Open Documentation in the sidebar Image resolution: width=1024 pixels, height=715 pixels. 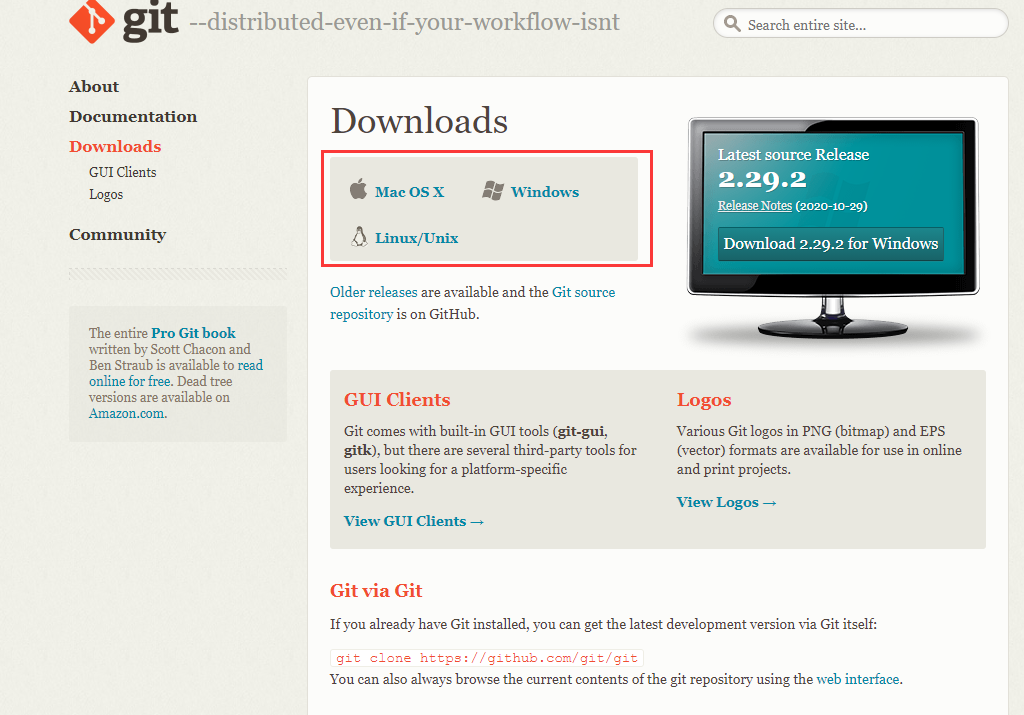point(133,117)
